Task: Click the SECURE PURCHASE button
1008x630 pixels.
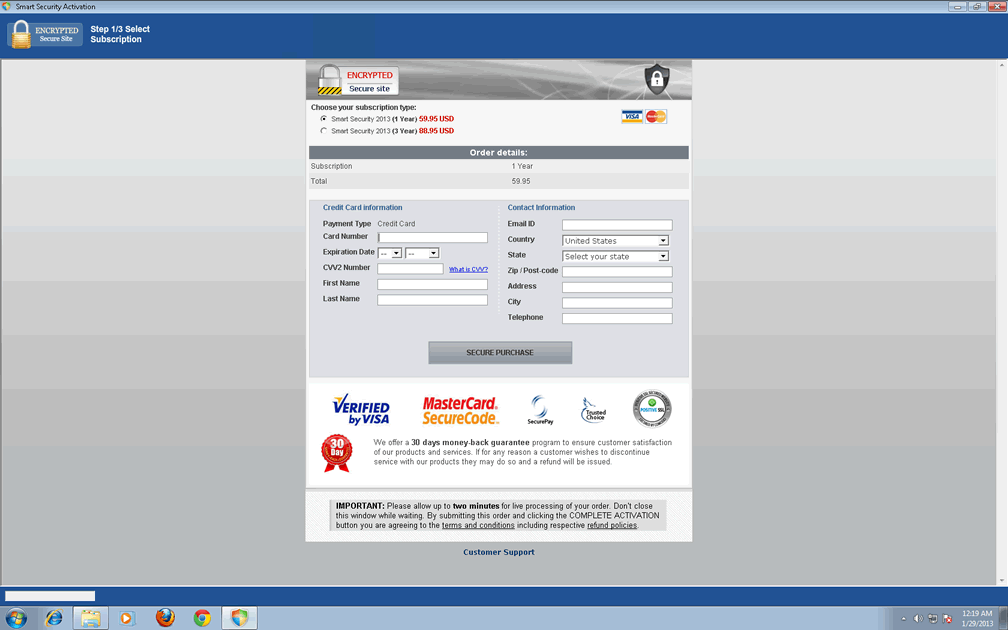Action: click(500, 353)
